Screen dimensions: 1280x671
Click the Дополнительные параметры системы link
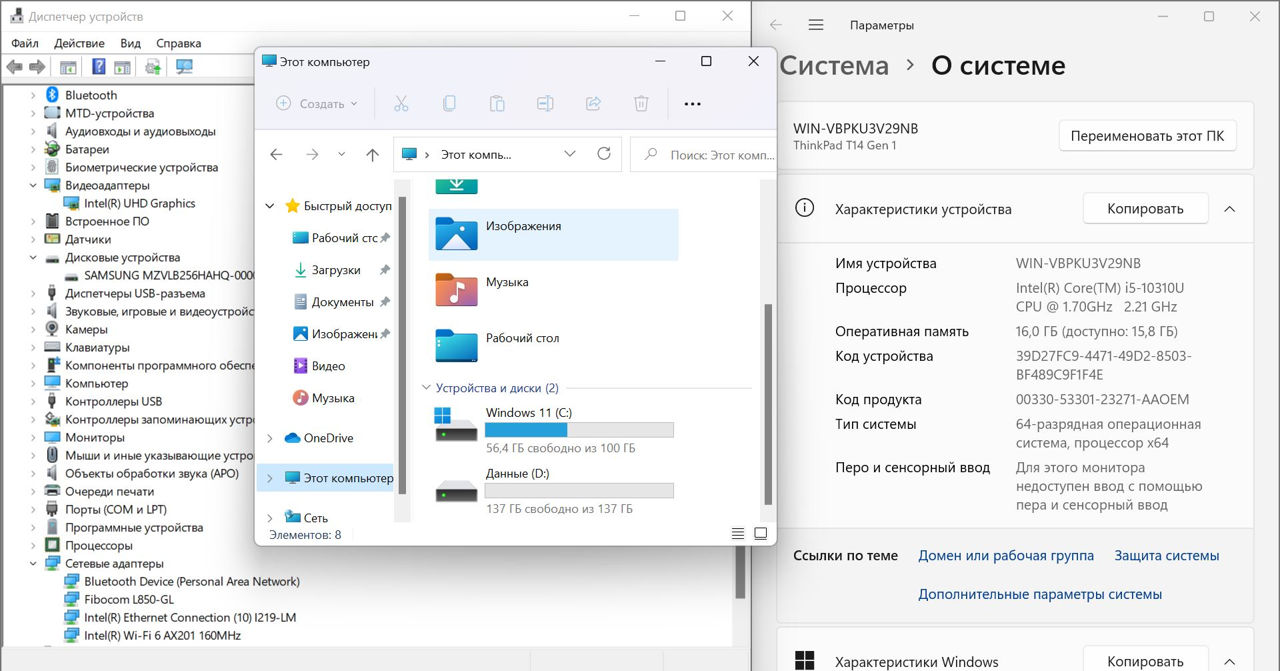click(1040, 594)
